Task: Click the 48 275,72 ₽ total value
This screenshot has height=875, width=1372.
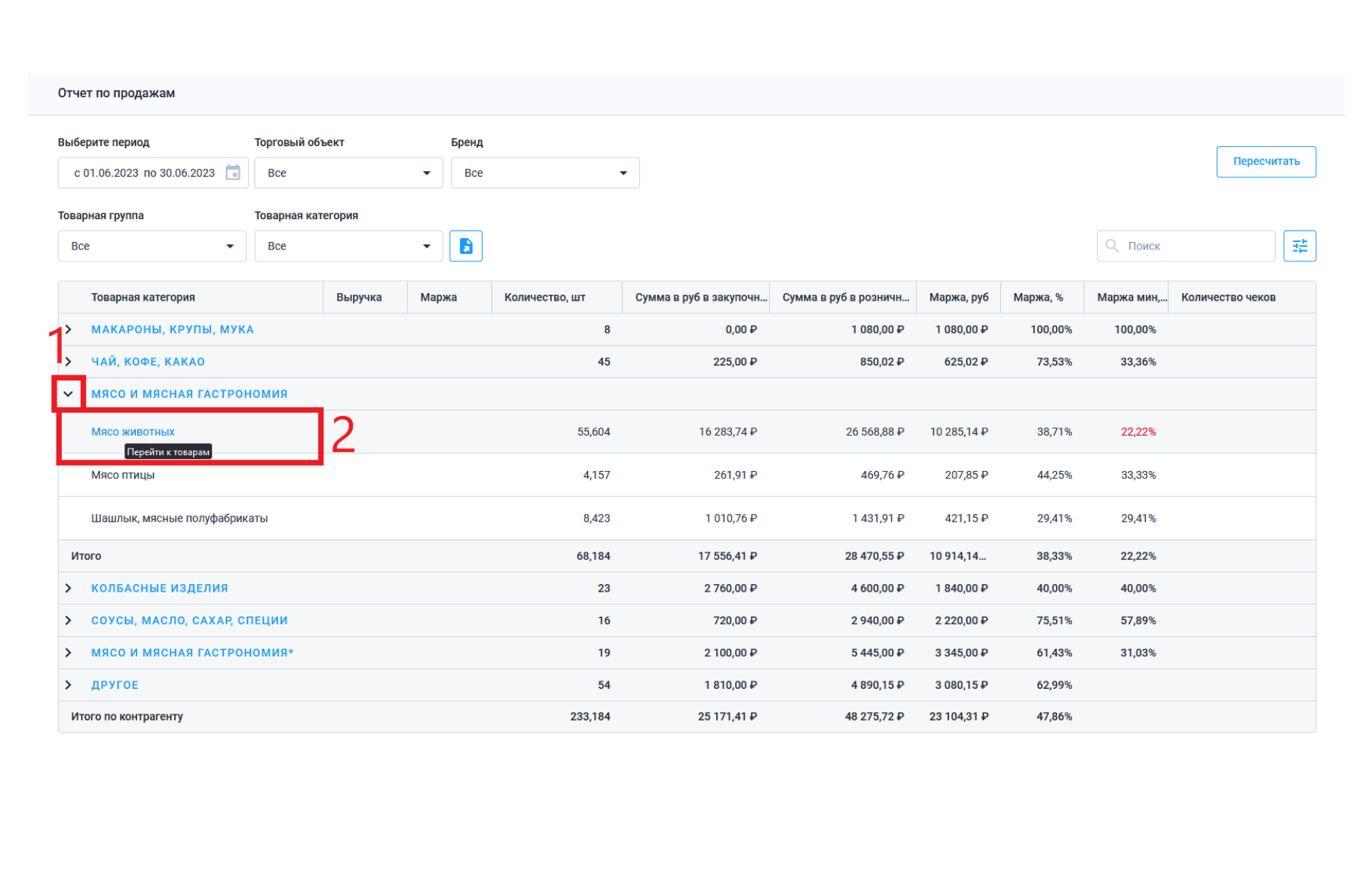Action: pyautogui.click(x=874, y=717)
